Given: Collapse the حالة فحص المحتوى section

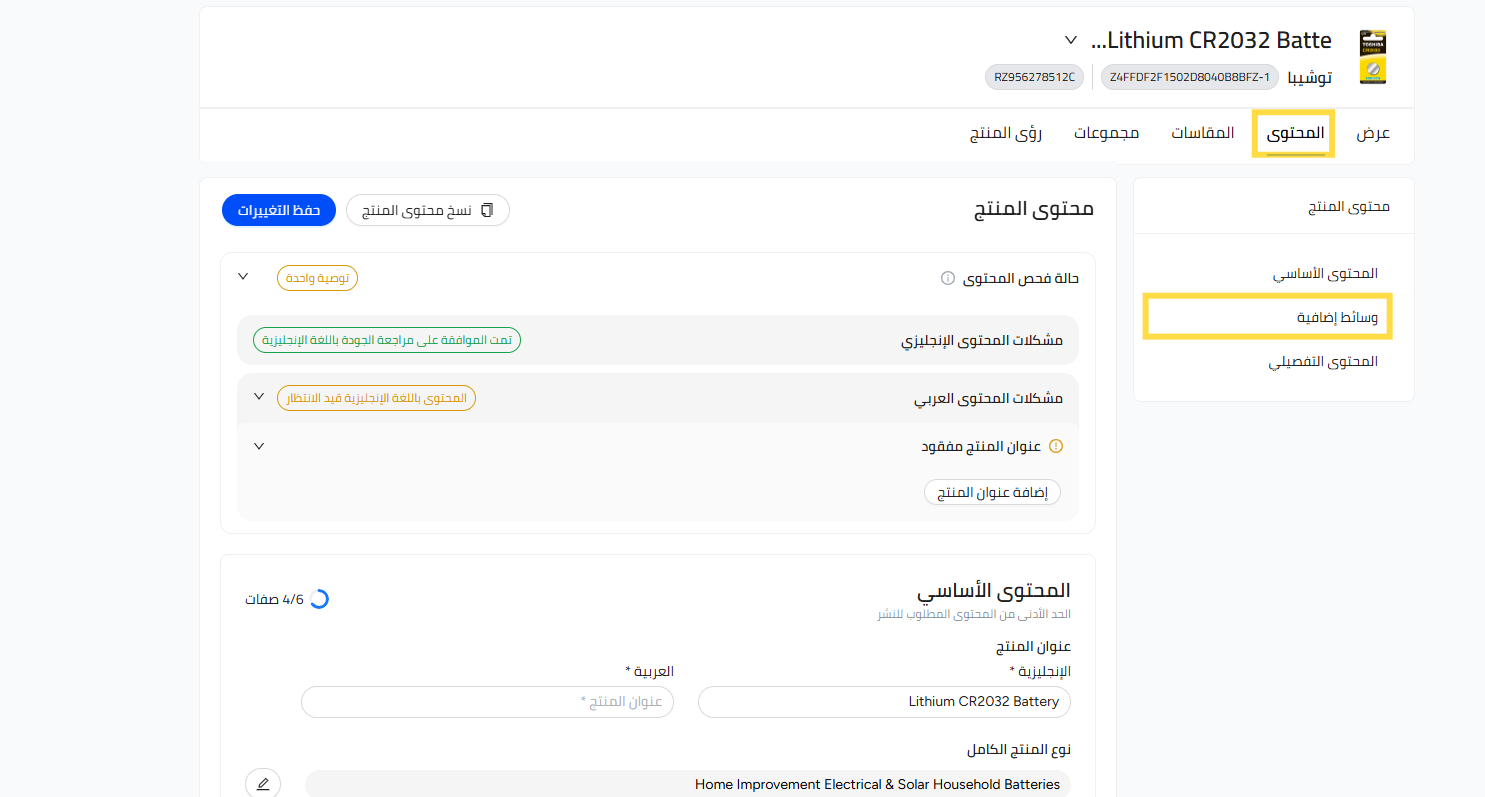Looking at the screenshot, I should click(x=243, y=277).
